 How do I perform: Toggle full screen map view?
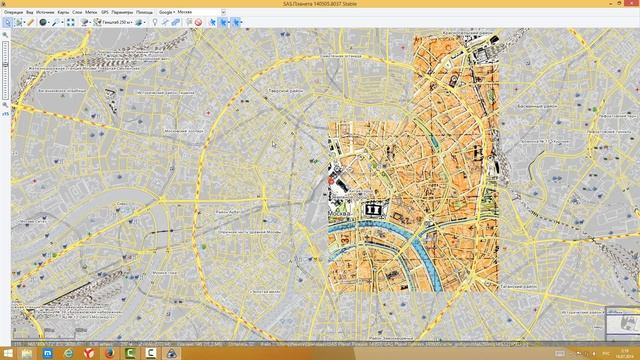point(71,22)
